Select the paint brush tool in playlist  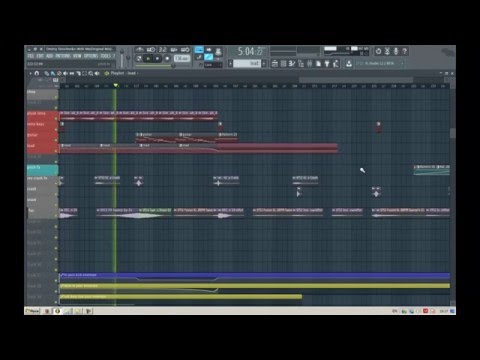tap(53, 73)
